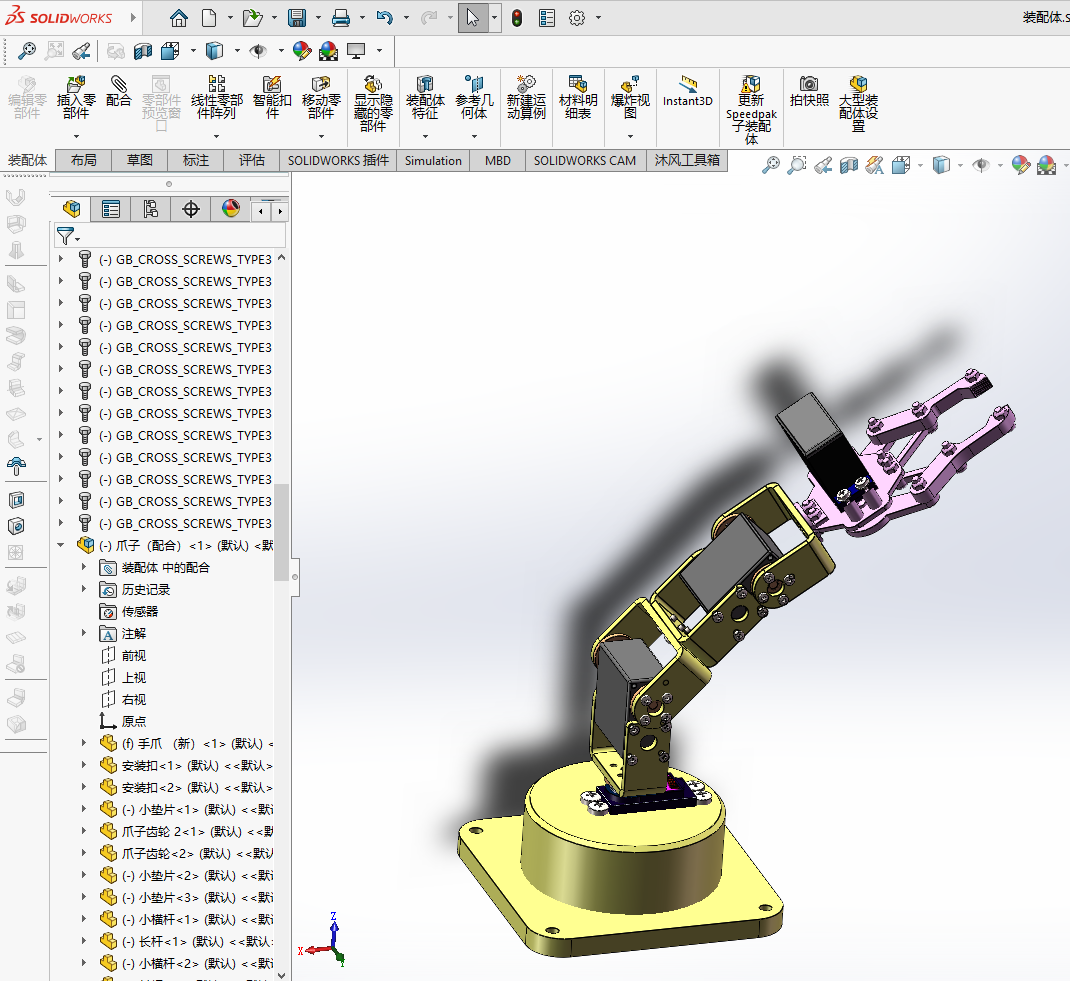Print the document
Viewport: 1070px width, 981px height.
click(341, 18)
